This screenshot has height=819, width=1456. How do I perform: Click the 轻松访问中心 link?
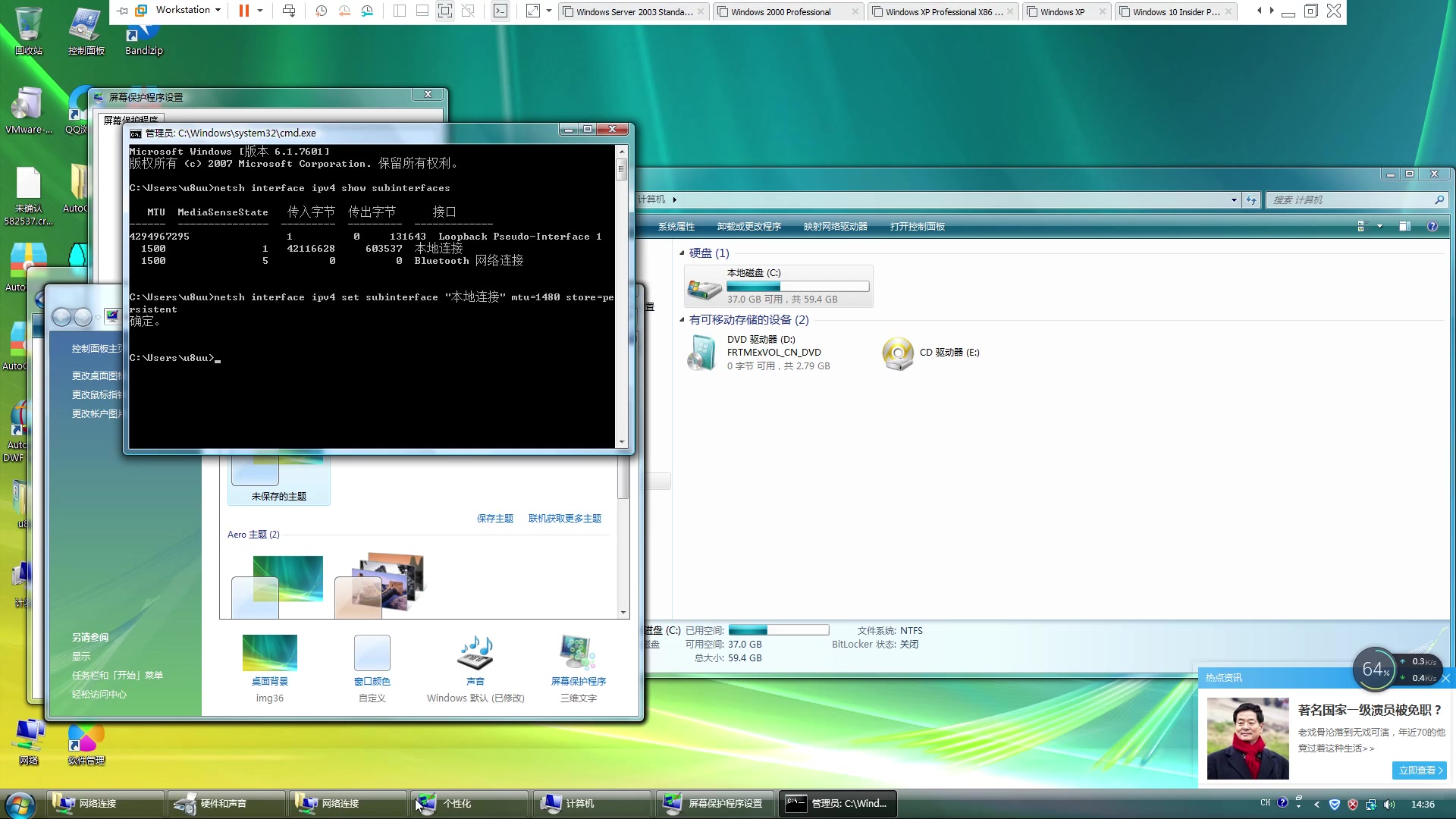(99, 695)
